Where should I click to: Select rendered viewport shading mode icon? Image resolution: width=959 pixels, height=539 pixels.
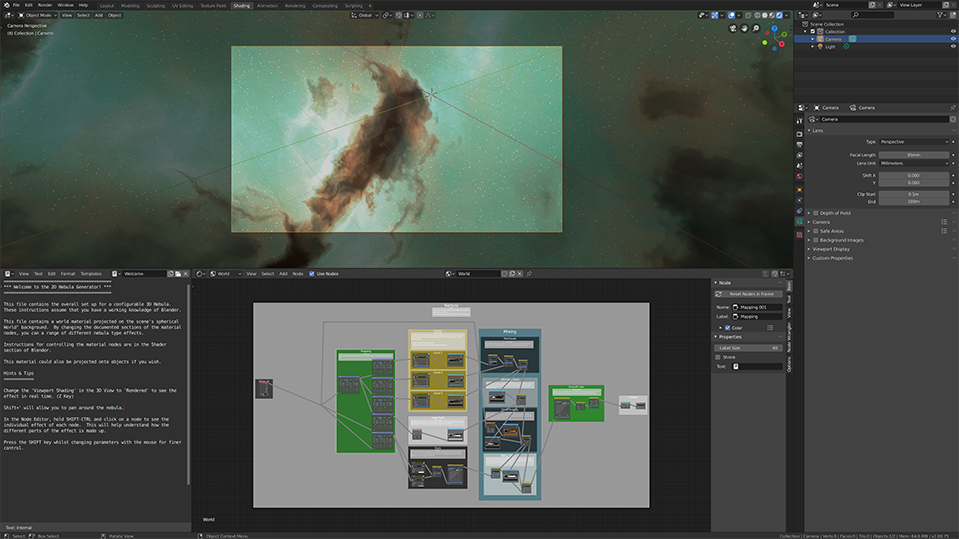(779, 15)
